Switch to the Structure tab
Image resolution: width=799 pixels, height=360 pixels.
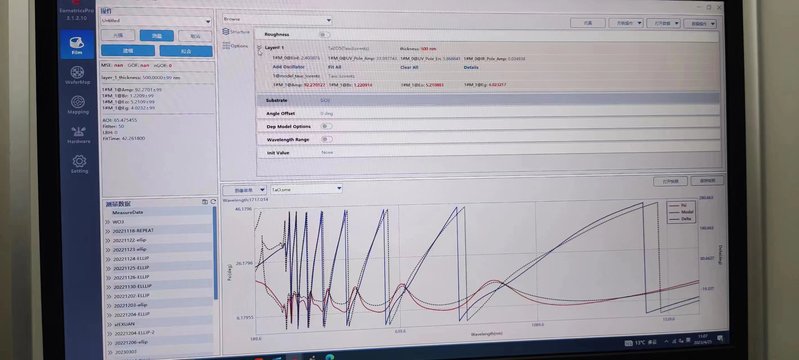(x=236, y=32)
